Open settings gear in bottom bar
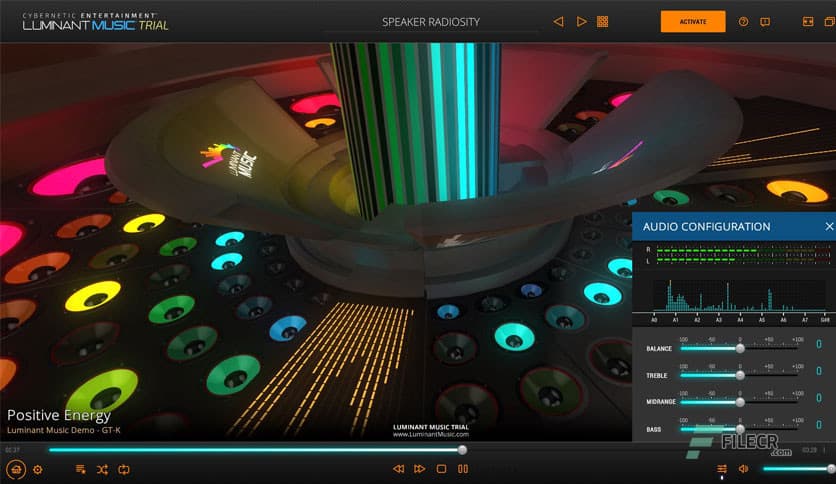 click(x=38, y=470)
